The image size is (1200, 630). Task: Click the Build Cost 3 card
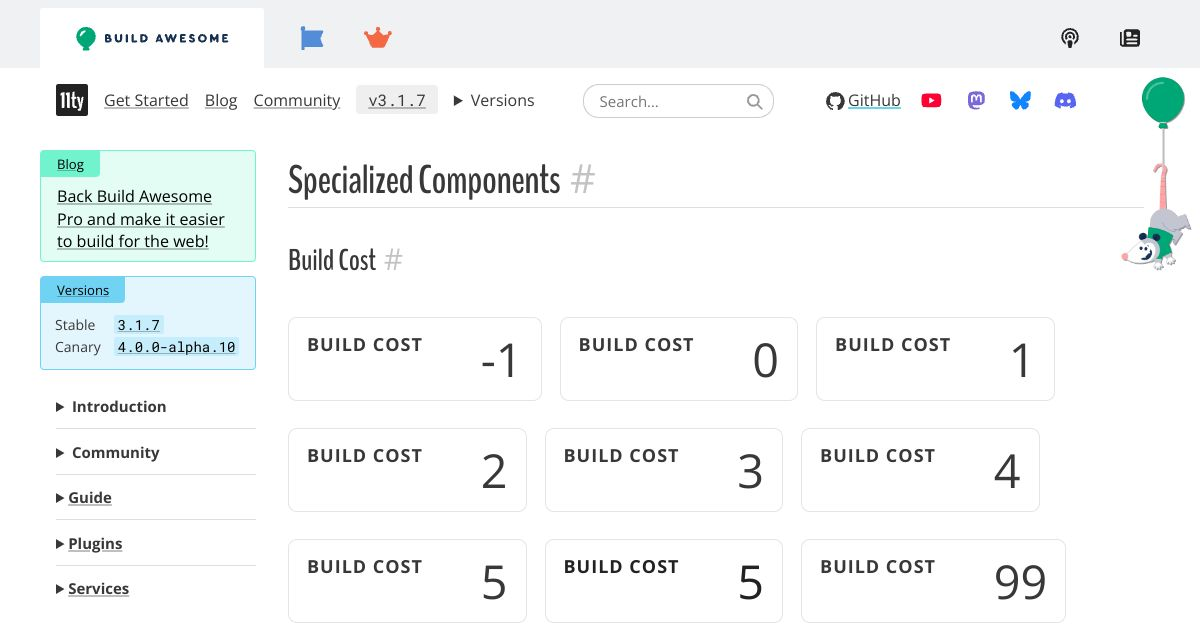(664, 470)
